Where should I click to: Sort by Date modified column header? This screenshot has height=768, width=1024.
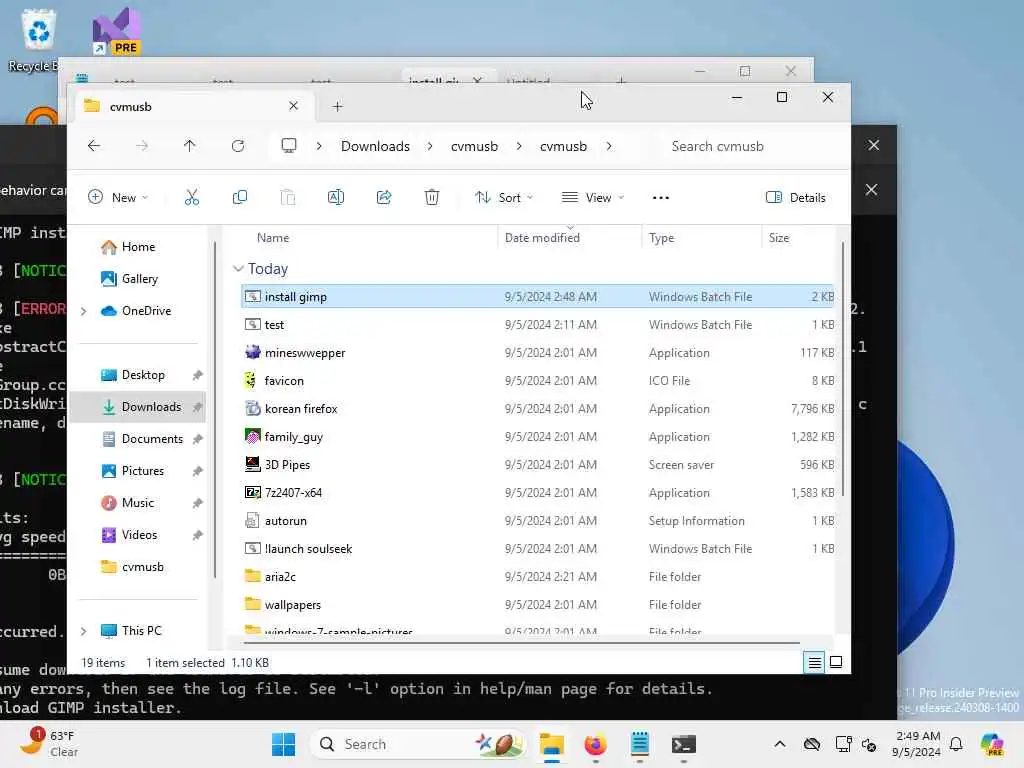542,238
